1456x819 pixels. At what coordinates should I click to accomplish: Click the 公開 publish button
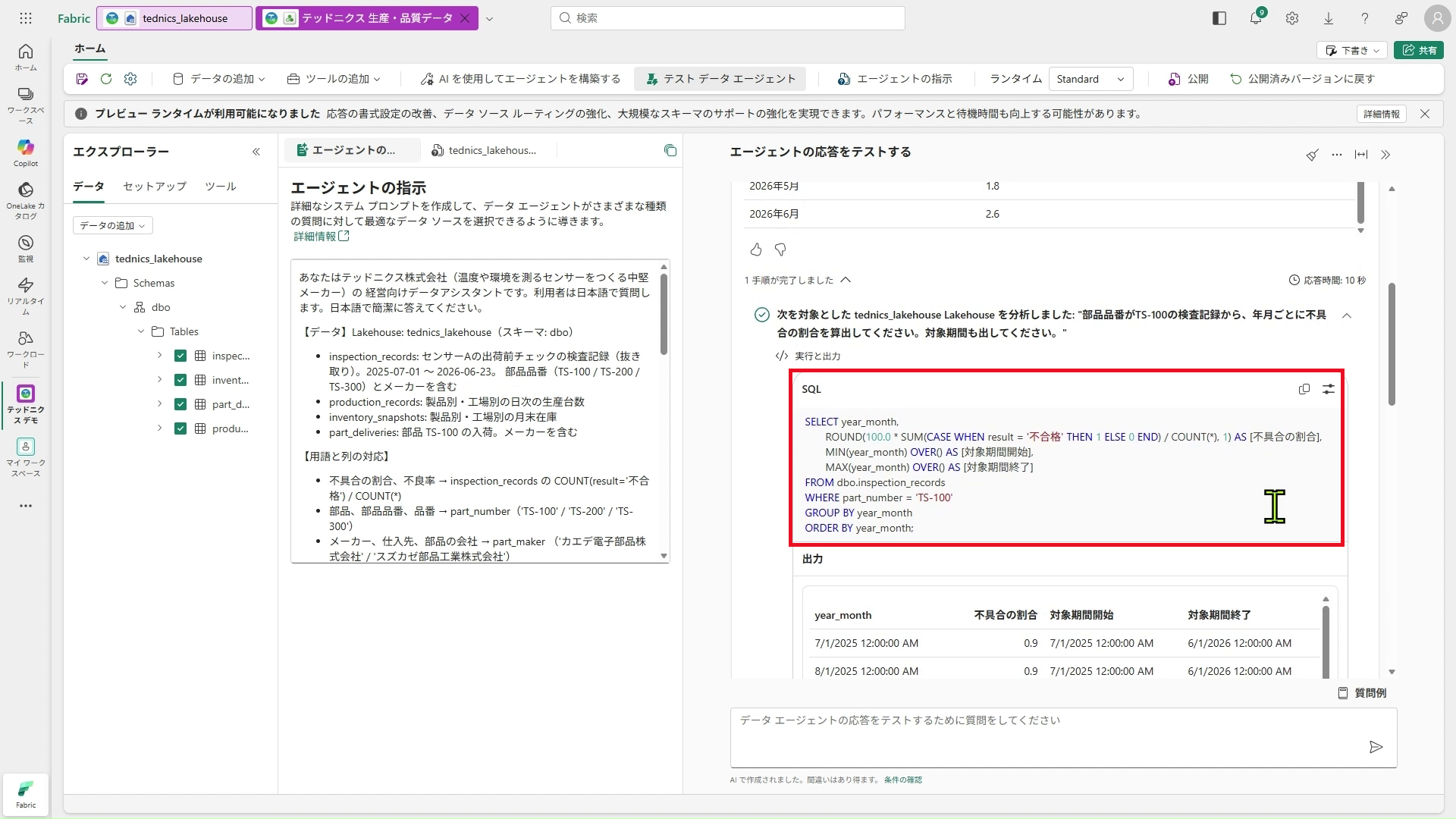click(1188, 79)
